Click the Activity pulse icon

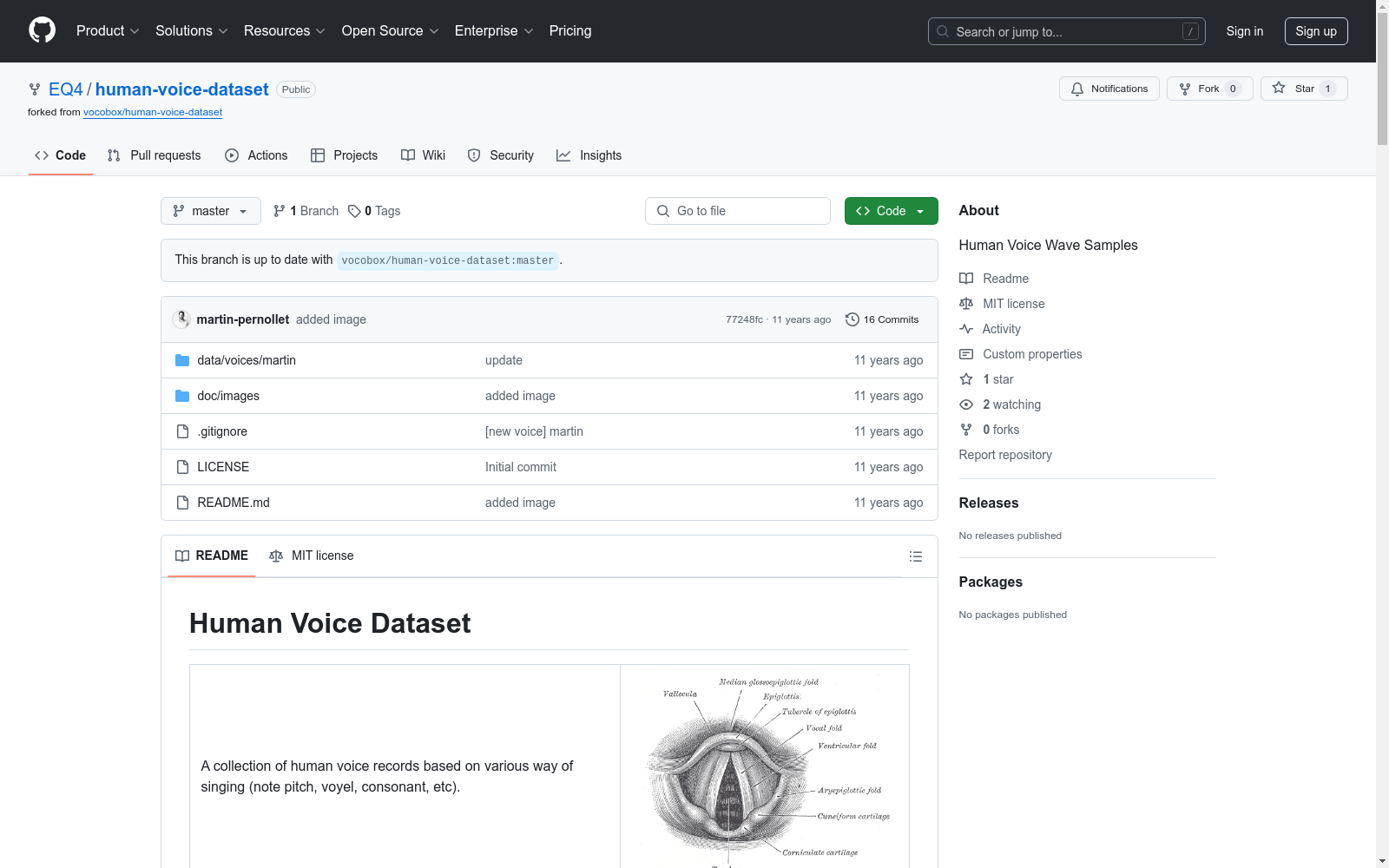(966, 329)
